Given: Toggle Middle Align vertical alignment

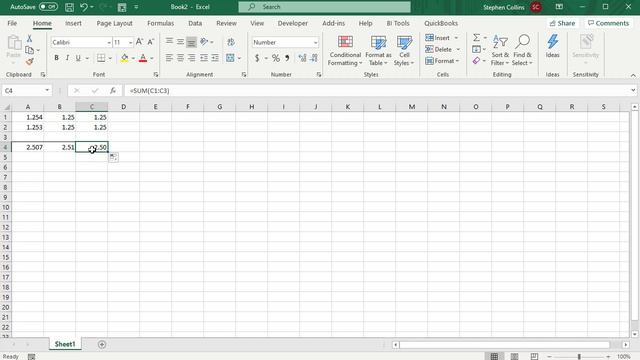Looking at the screenshot, I should coord(180,42).
